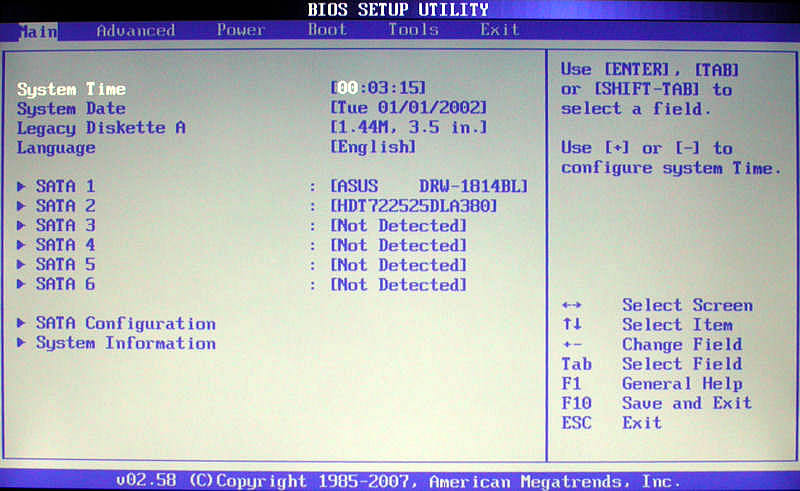Switch to the Main tab
The width and height of the screenshot is (800, 491).
[x=38, y=32]
